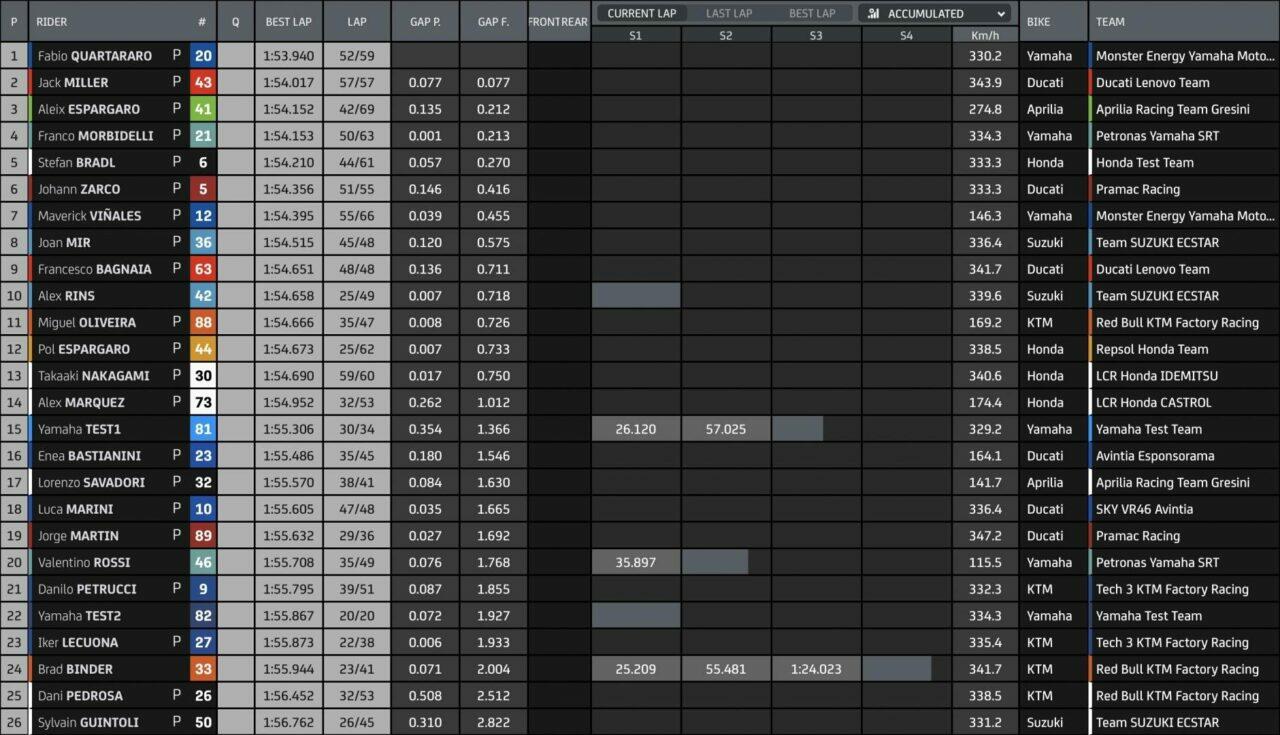Viewport: 1280px width, 735px height.
Task: Click Valentino Rossi's number 46 badge
Action: click(x=203, y=563)
